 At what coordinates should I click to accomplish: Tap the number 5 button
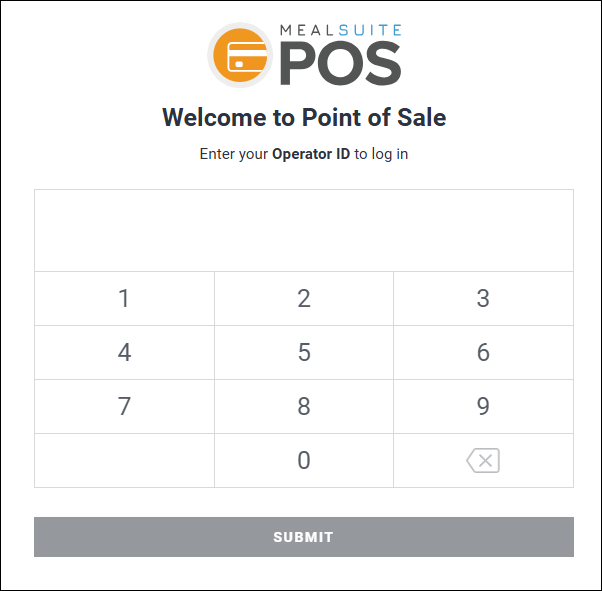pos(304,352)
